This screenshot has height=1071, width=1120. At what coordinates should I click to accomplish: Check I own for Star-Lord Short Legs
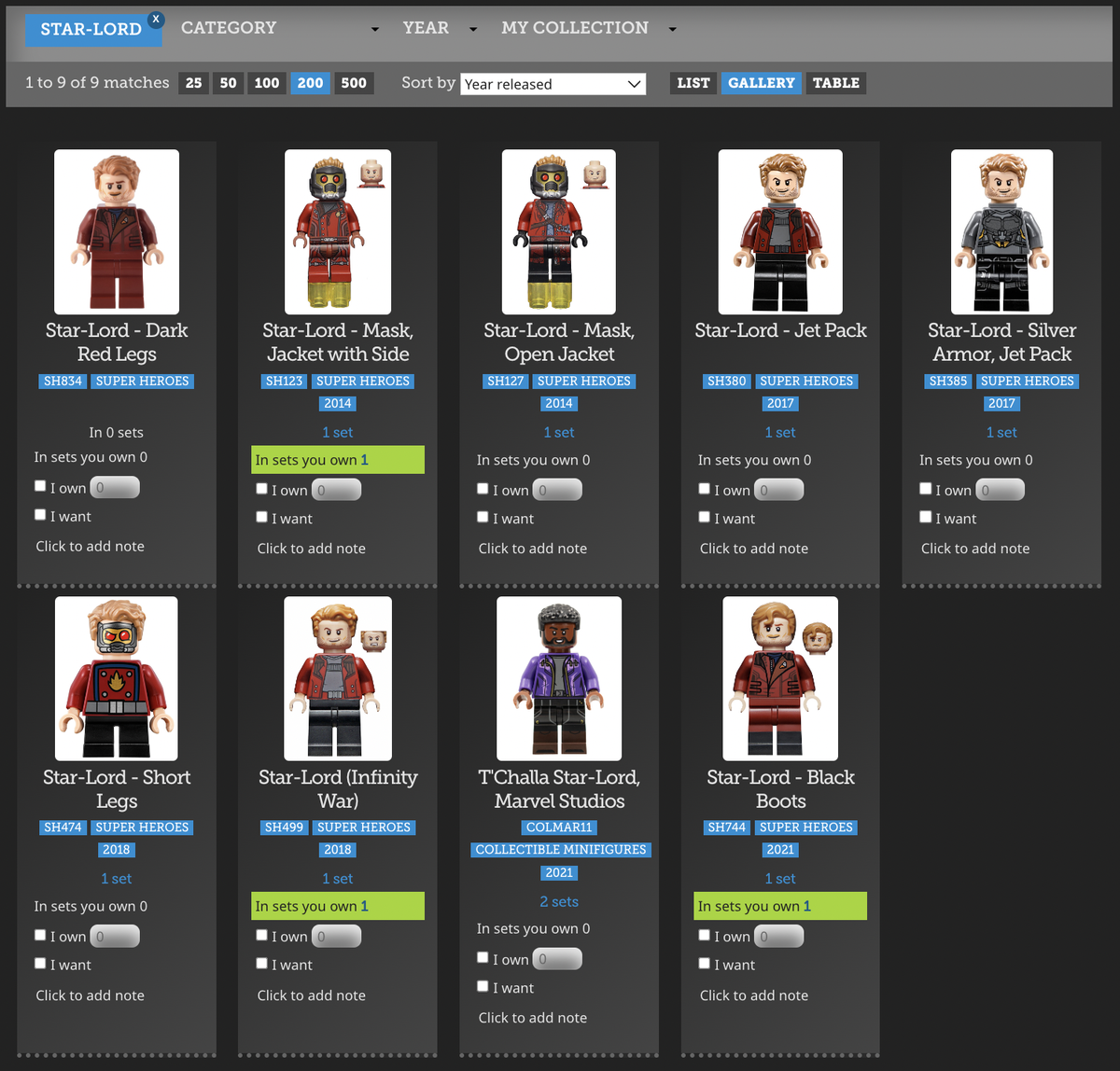[x=40, y=935]
